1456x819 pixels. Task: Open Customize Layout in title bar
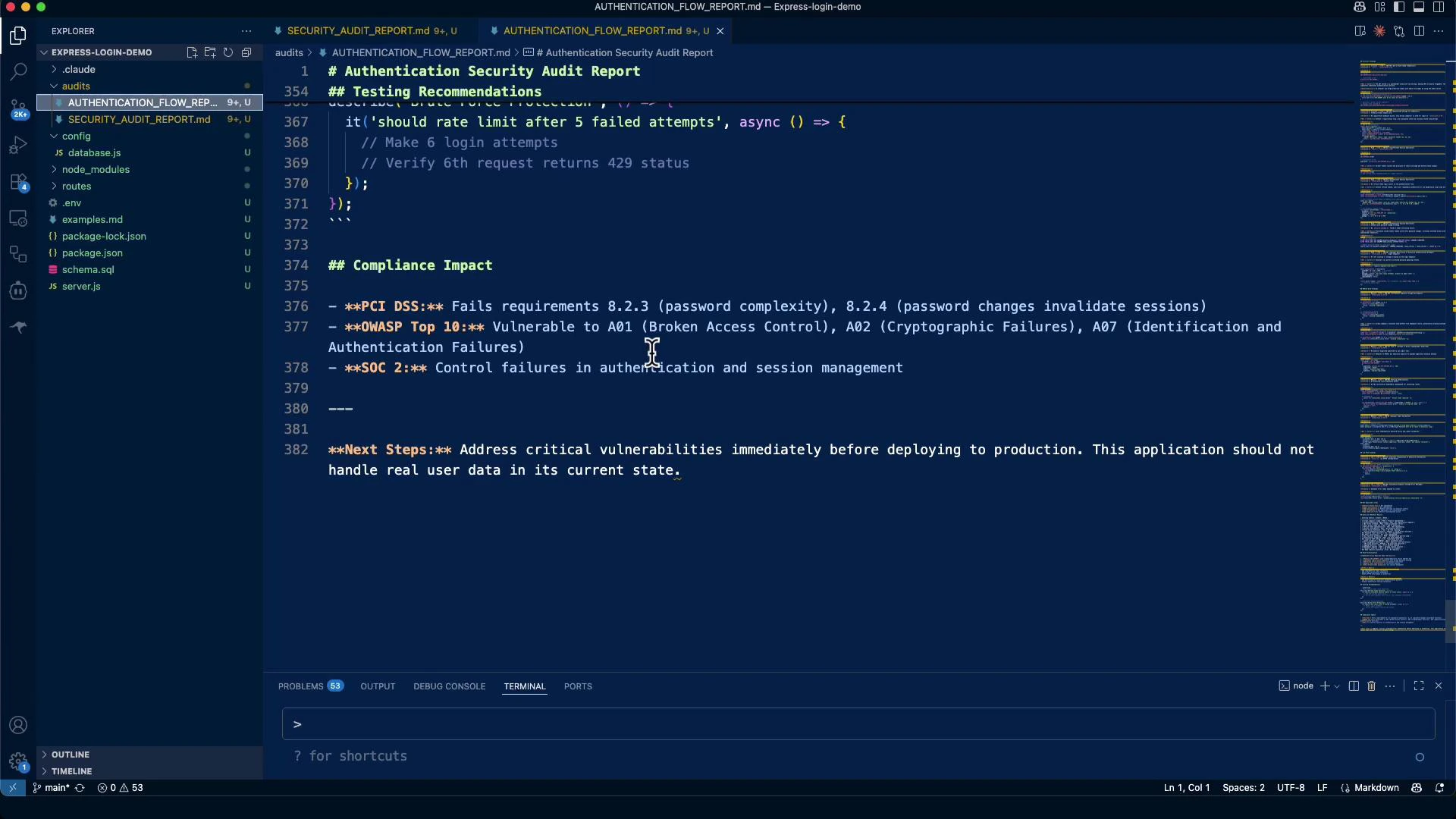(x=1379, y=7)
